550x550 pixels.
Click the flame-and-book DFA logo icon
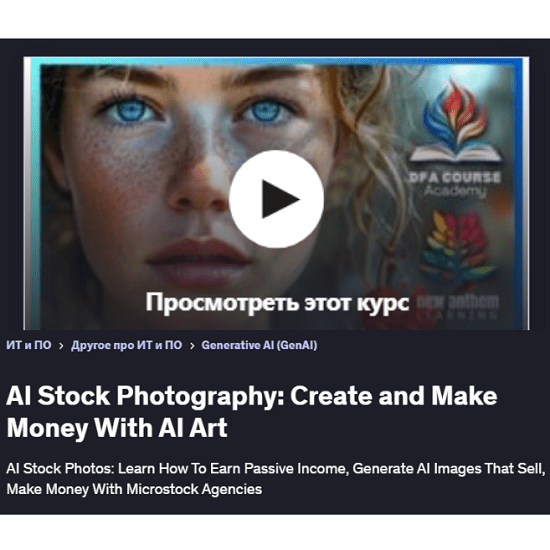click(455, 121)
